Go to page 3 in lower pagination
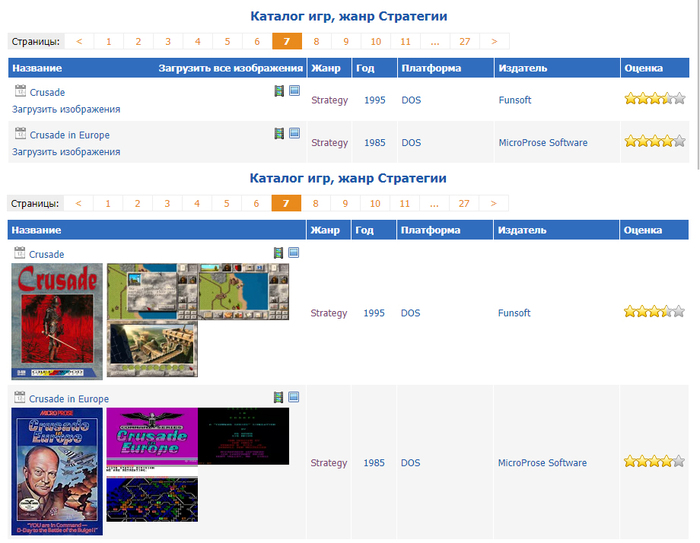The height and width of the screenshot is (543, 700). tap(167, 204)
